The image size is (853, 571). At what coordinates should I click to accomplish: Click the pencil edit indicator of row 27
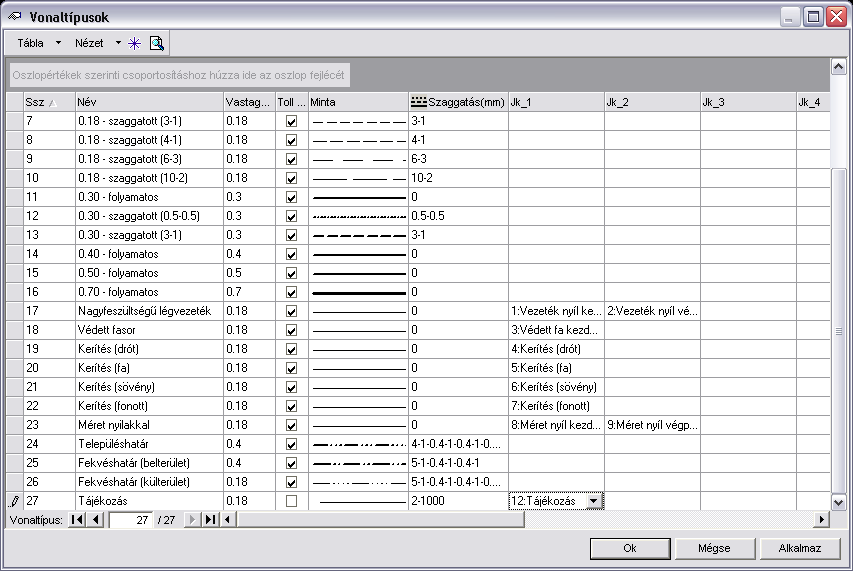tap(15, 501)
